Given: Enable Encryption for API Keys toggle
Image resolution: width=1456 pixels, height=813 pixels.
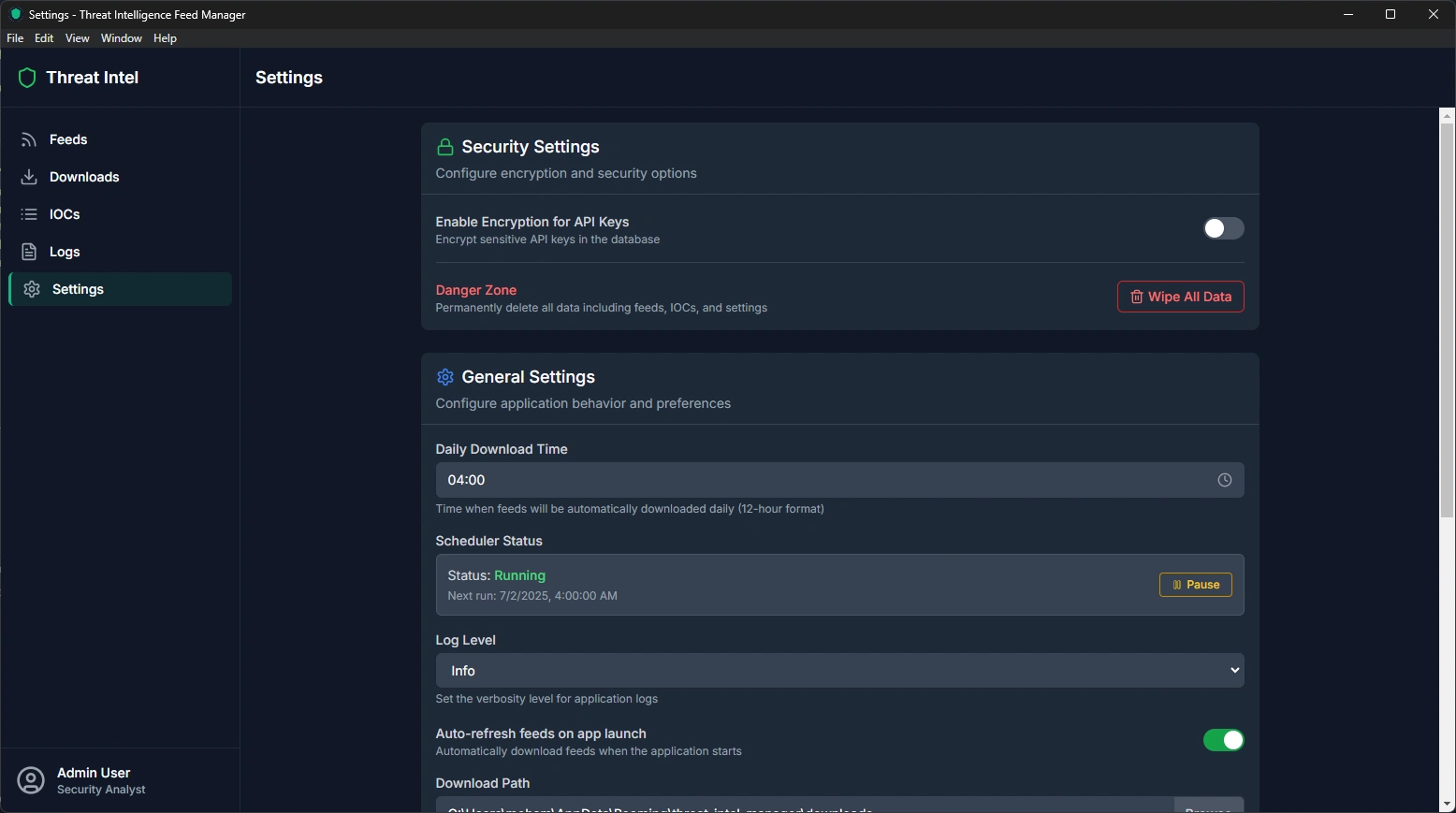Looking at the screenshot, I should (x=1223, y=228).
